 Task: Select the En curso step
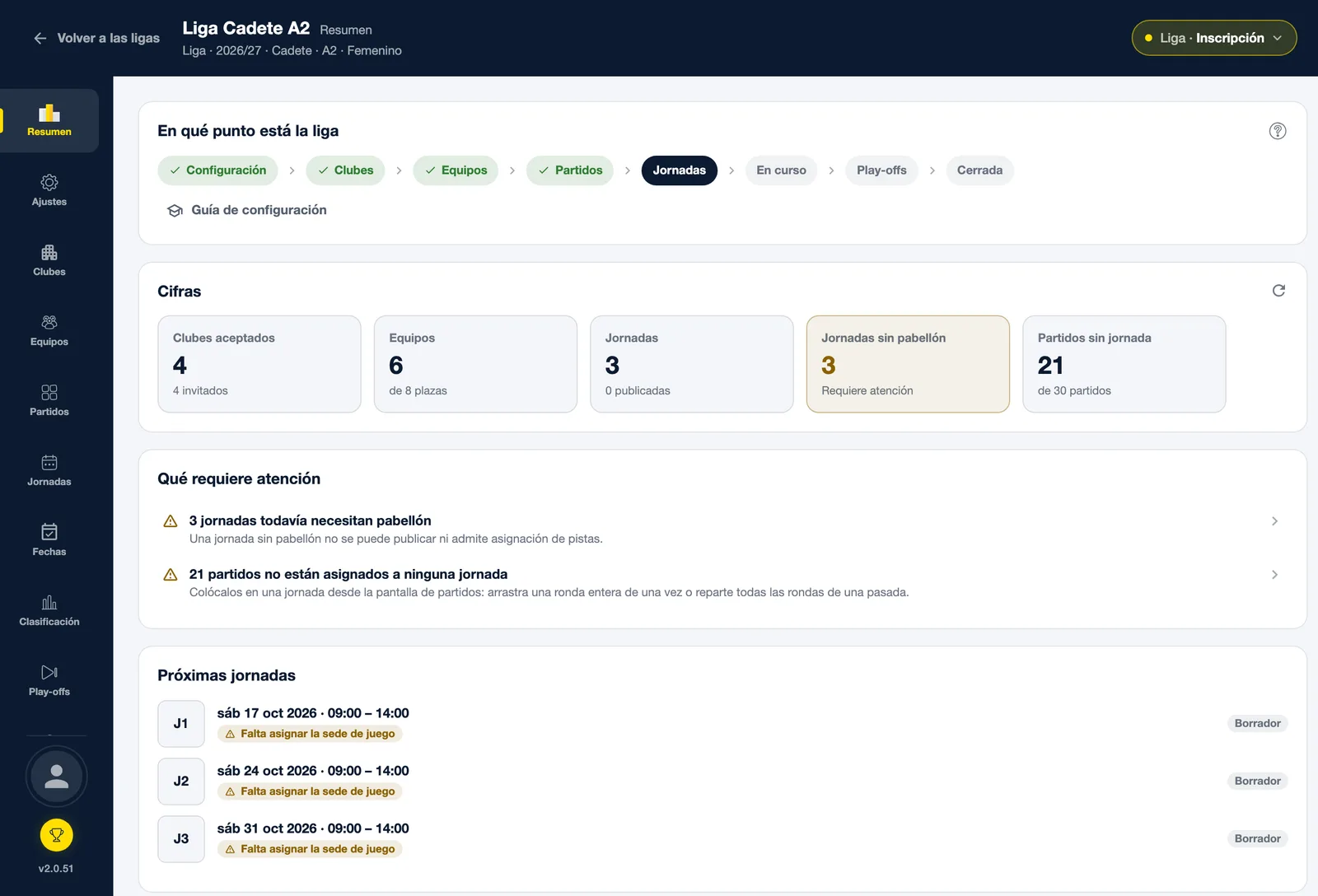coord(781,170)
